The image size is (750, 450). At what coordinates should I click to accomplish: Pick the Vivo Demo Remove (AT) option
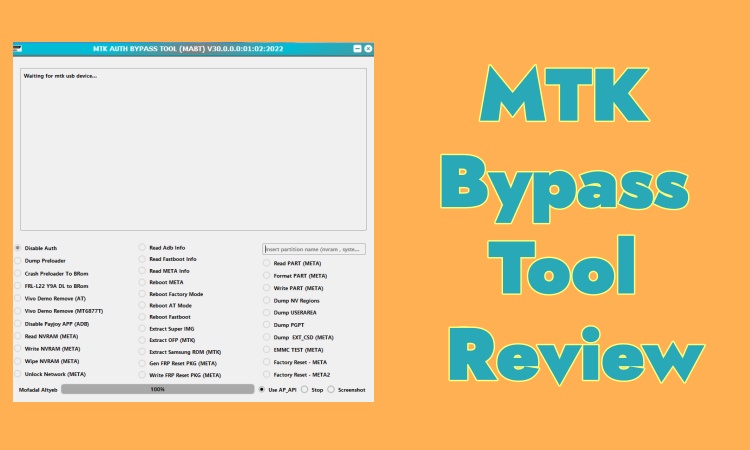coord(18,298)
